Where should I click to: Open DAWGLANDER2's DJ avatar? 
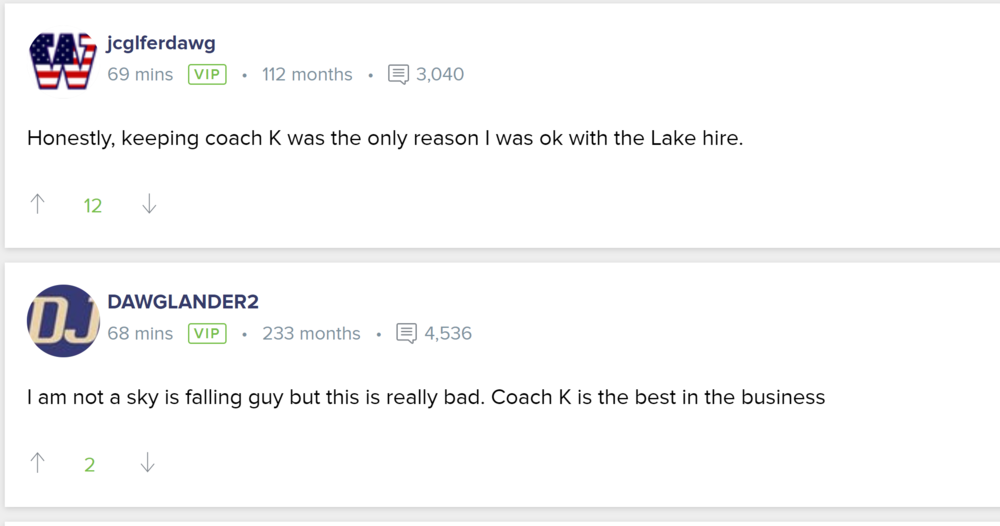(x=63, y=321)
